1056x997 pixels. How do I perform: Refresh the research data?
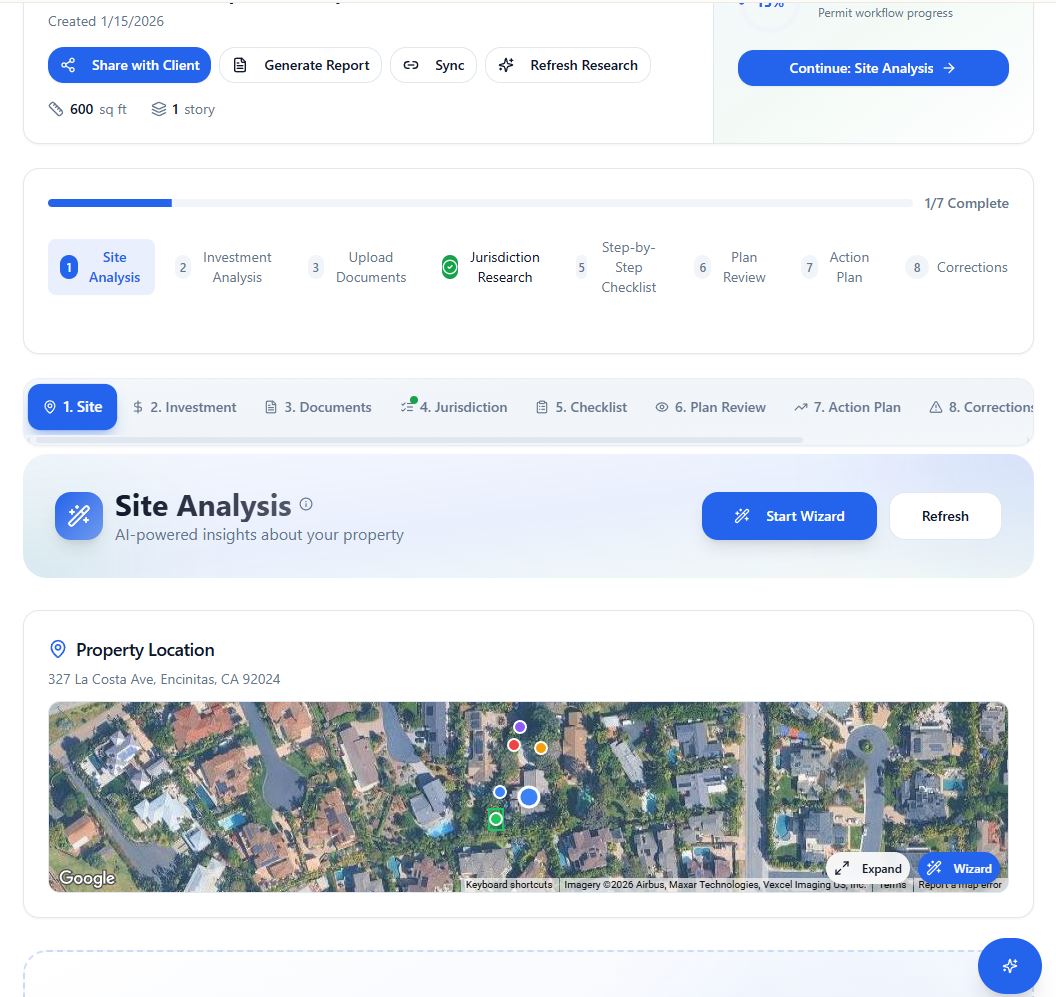[568, 65]
